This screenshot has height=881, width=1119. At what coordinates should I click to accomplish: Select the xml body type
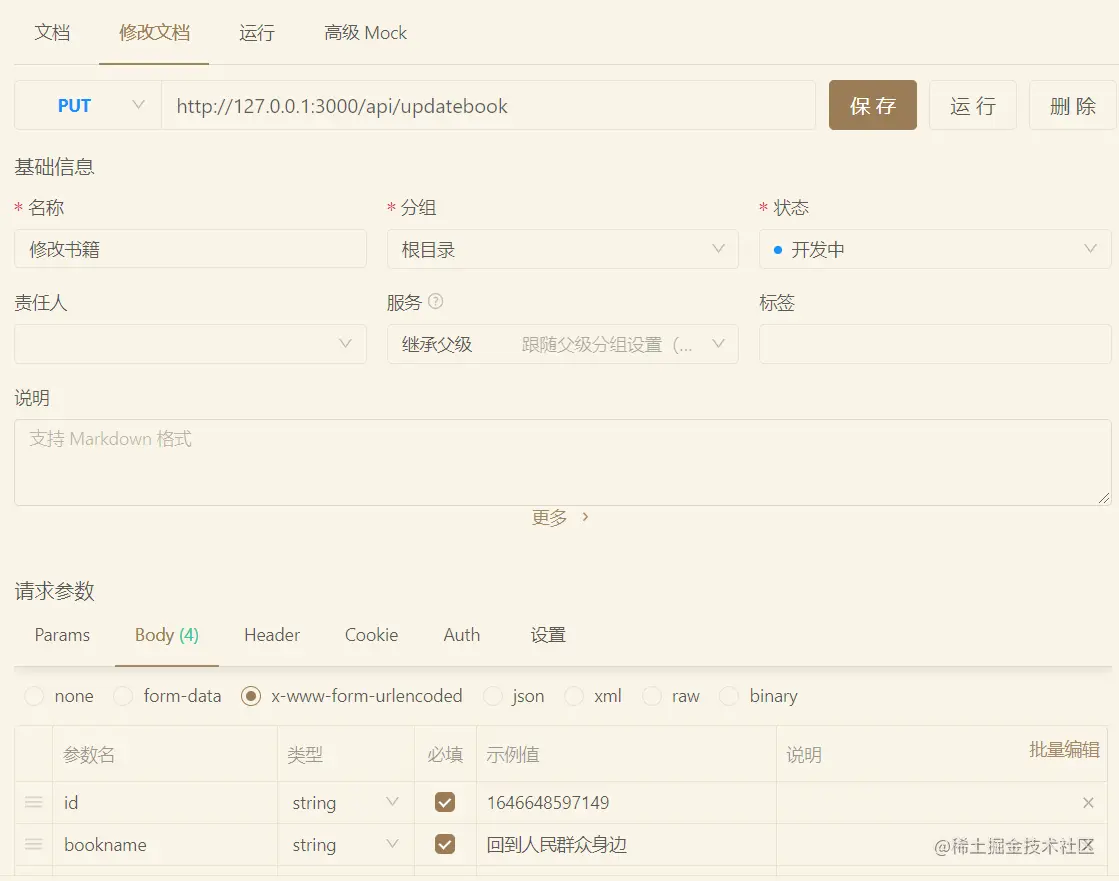pos(574,696)
